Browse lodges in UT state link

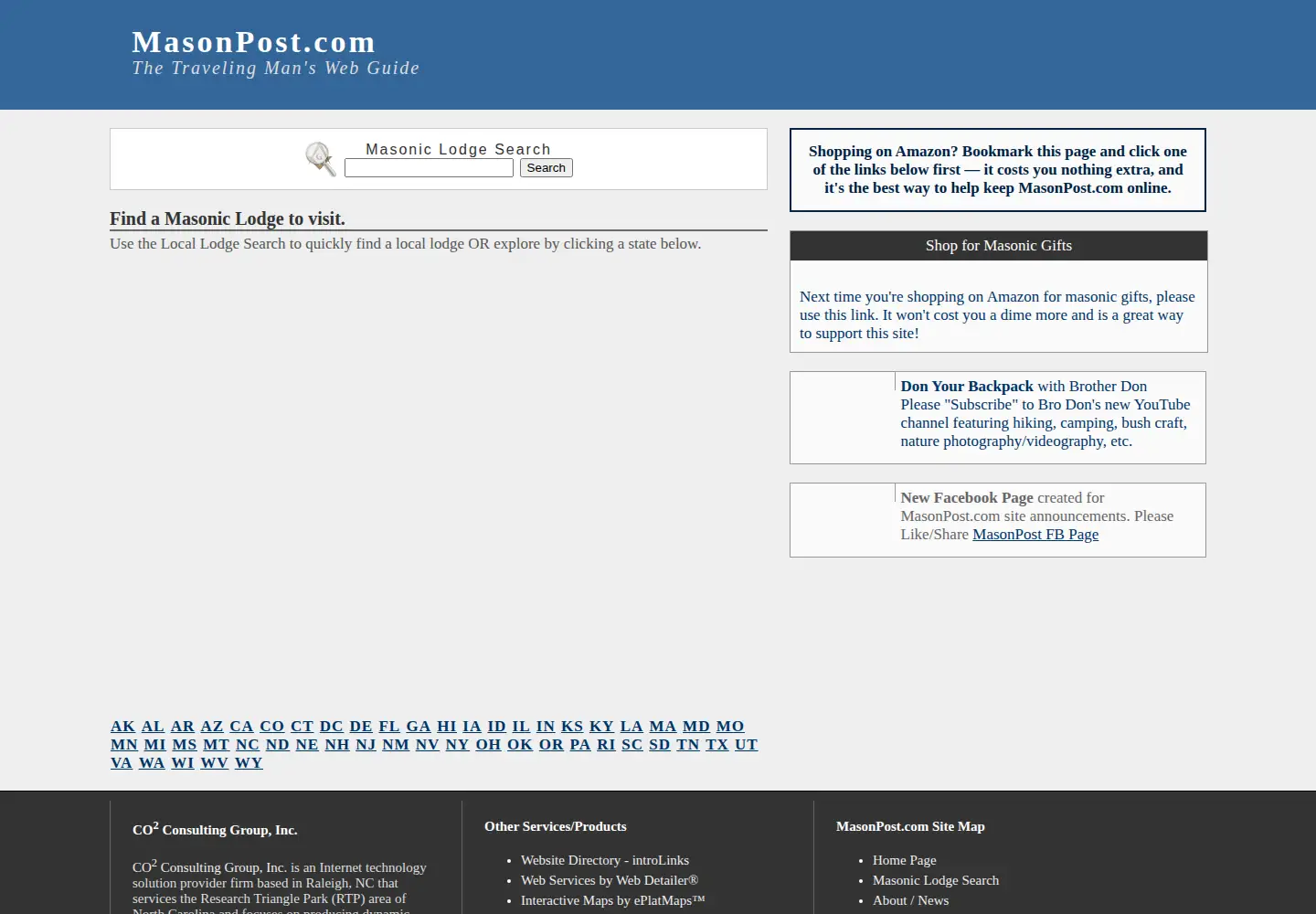tap(747, 745)
